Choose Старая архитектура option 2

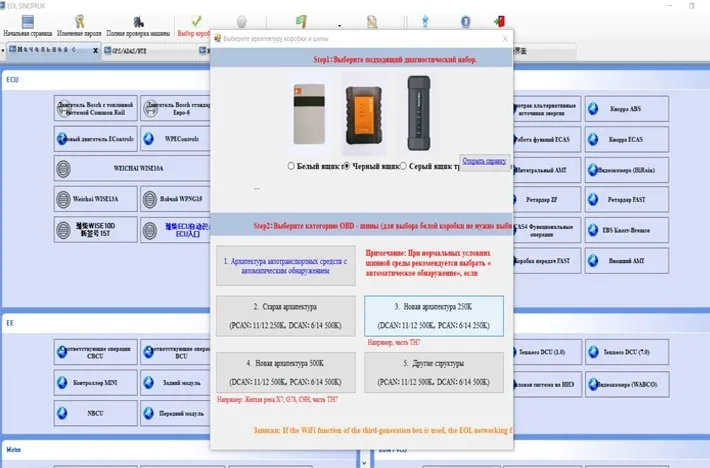[285, 315]
